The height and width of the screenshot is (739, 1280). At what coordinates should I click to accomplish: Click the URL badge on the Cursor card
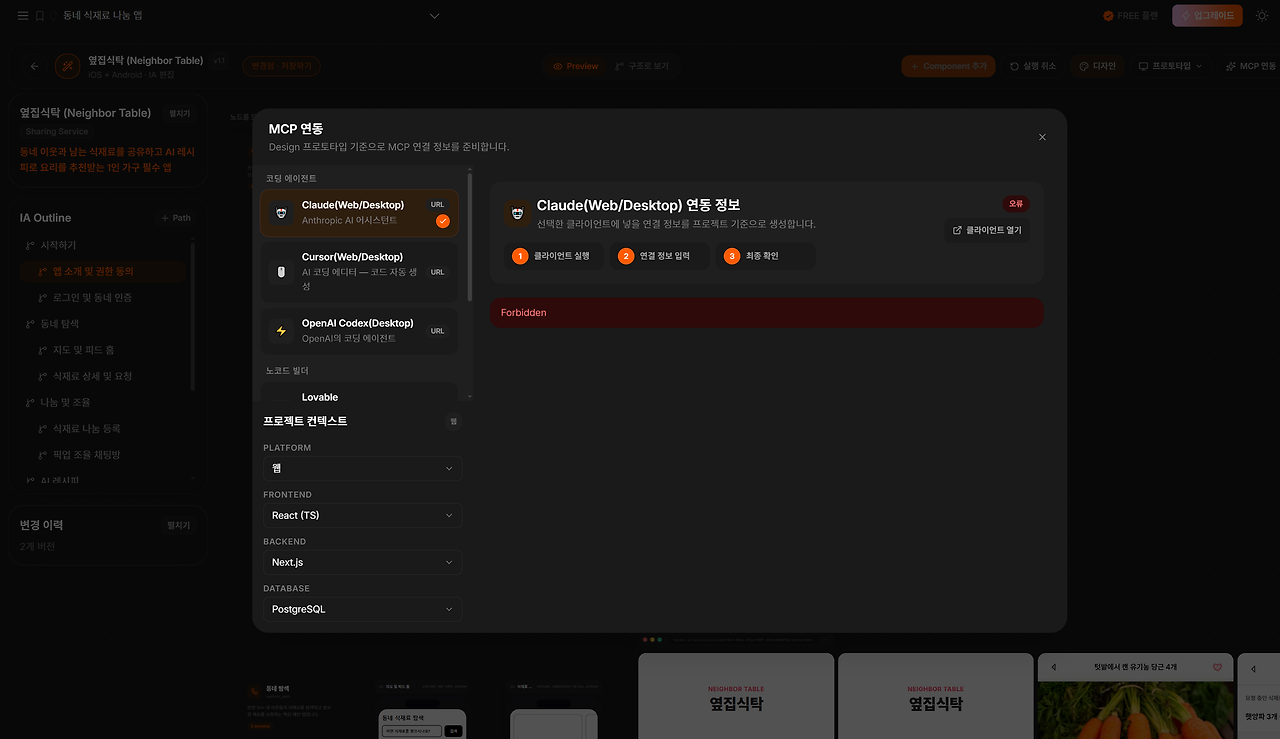pyautogui.click(x=438, y=272)
